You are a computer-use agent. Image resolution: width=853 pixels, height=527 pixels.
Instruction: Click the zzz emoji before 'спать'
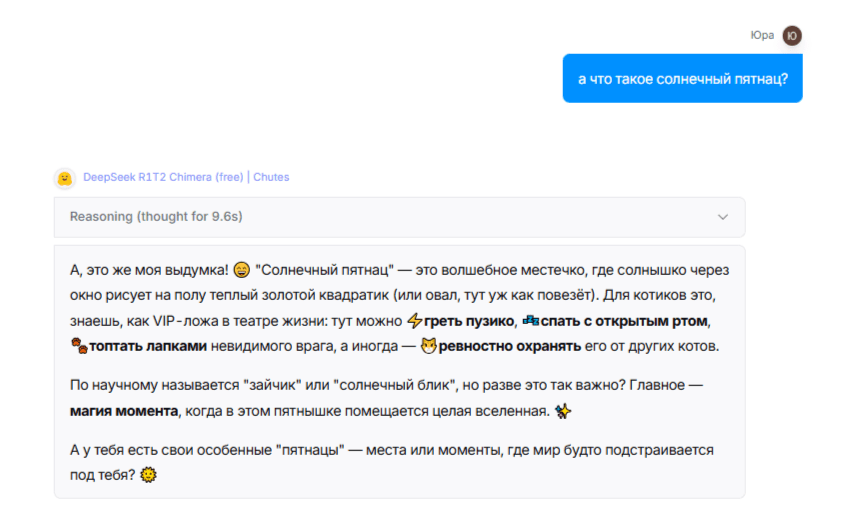tap(530, 321)
